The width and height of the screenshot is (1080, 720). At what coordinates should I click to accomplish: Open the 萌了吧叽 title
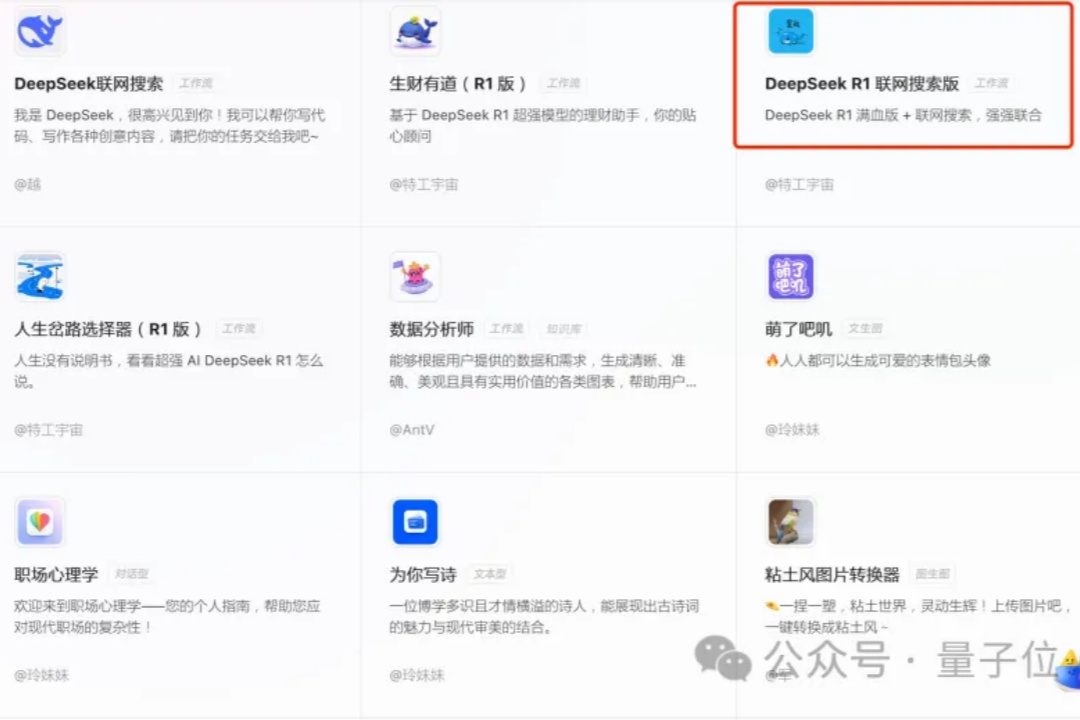click(x=798, y=329)
